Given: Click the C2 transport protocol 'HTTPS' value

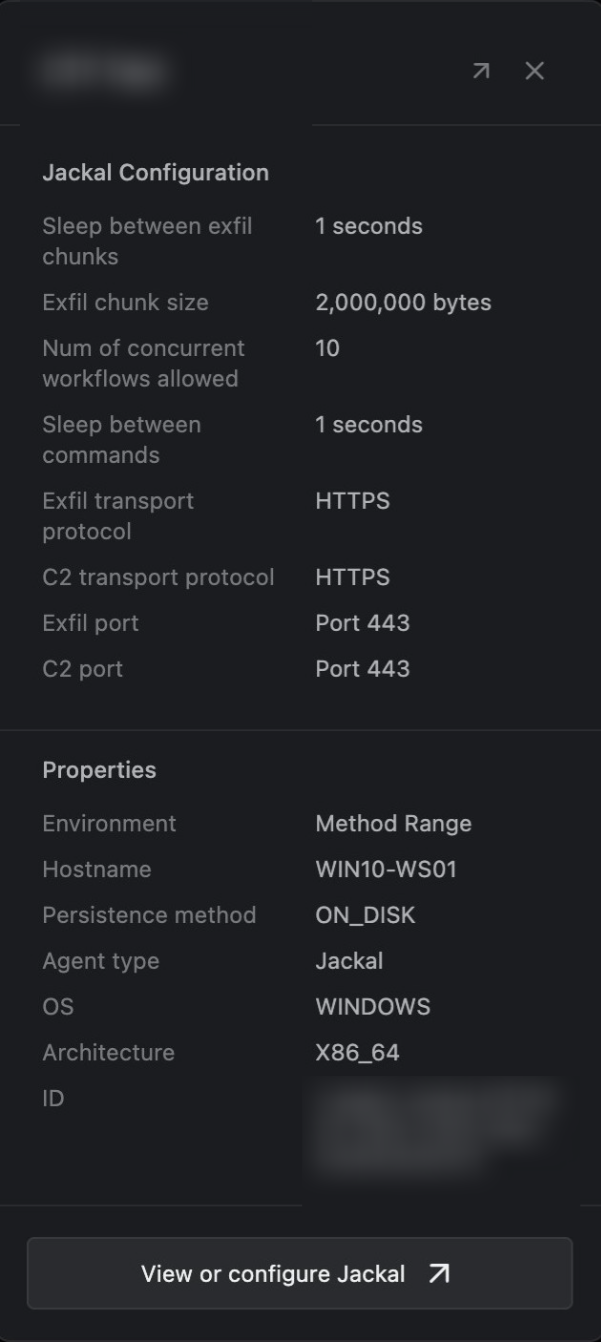Looking at the screenshot, I should tap(352, 577).
